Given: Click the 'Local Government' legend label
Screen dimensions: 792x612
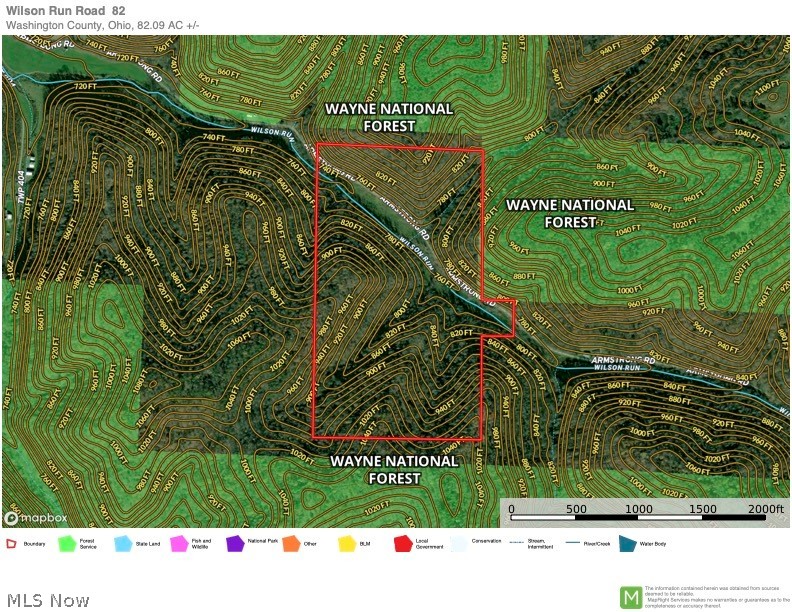Looking at the screenshot, I should [429, 544].
